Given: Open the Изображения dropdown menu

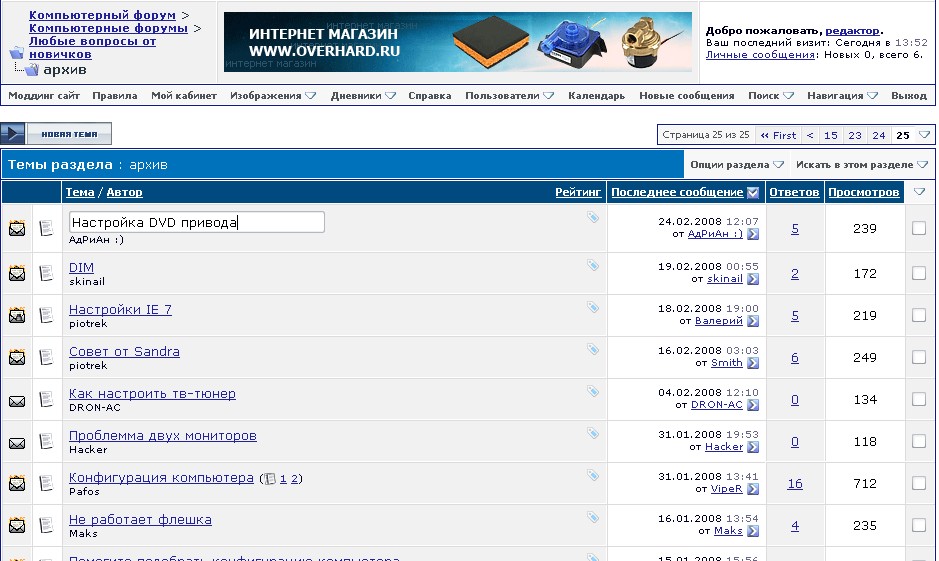Looking at the screenshot, I should click(x=272, y=96).
